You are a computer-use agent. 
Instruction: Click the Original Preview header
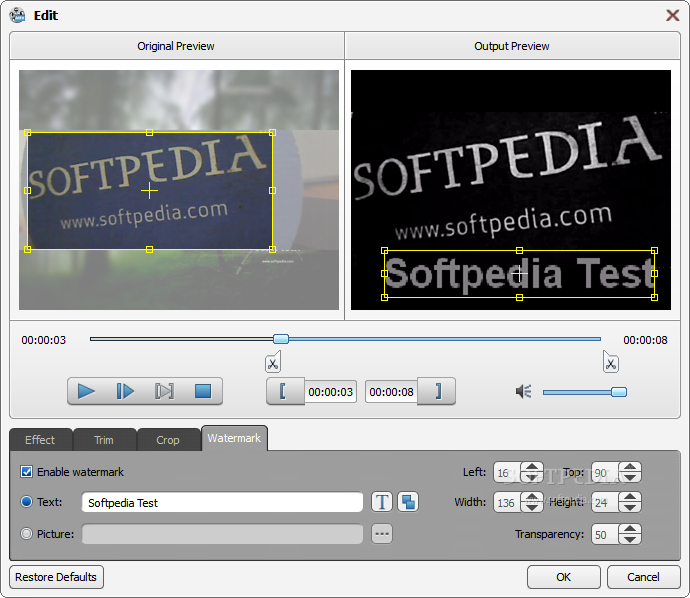[x=176, y=46]
